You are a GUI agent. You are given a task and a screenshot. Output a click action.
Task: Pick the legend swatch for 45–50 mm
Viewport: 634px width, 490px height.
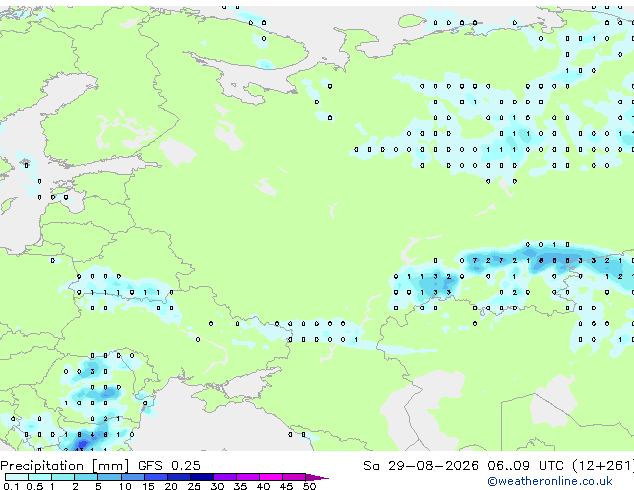(294, 477)
